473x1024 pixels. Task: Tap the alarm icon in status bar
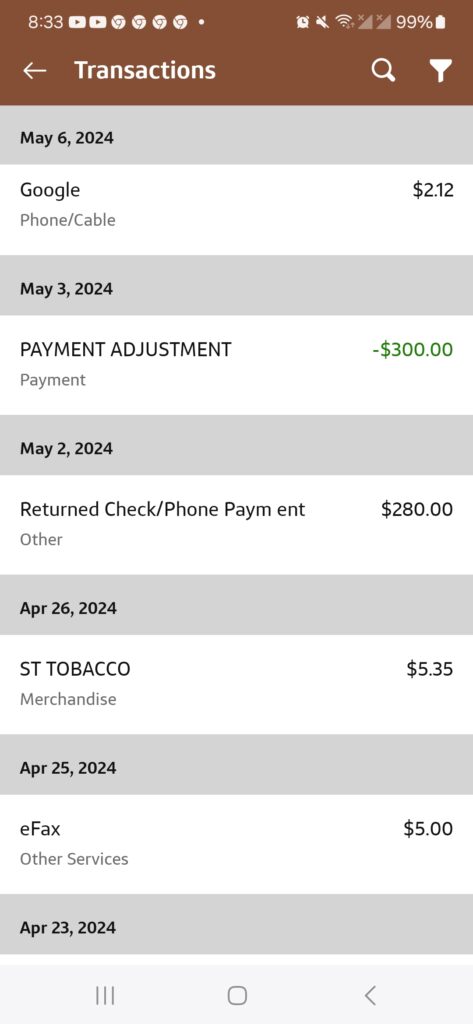(x=302, y=22)
